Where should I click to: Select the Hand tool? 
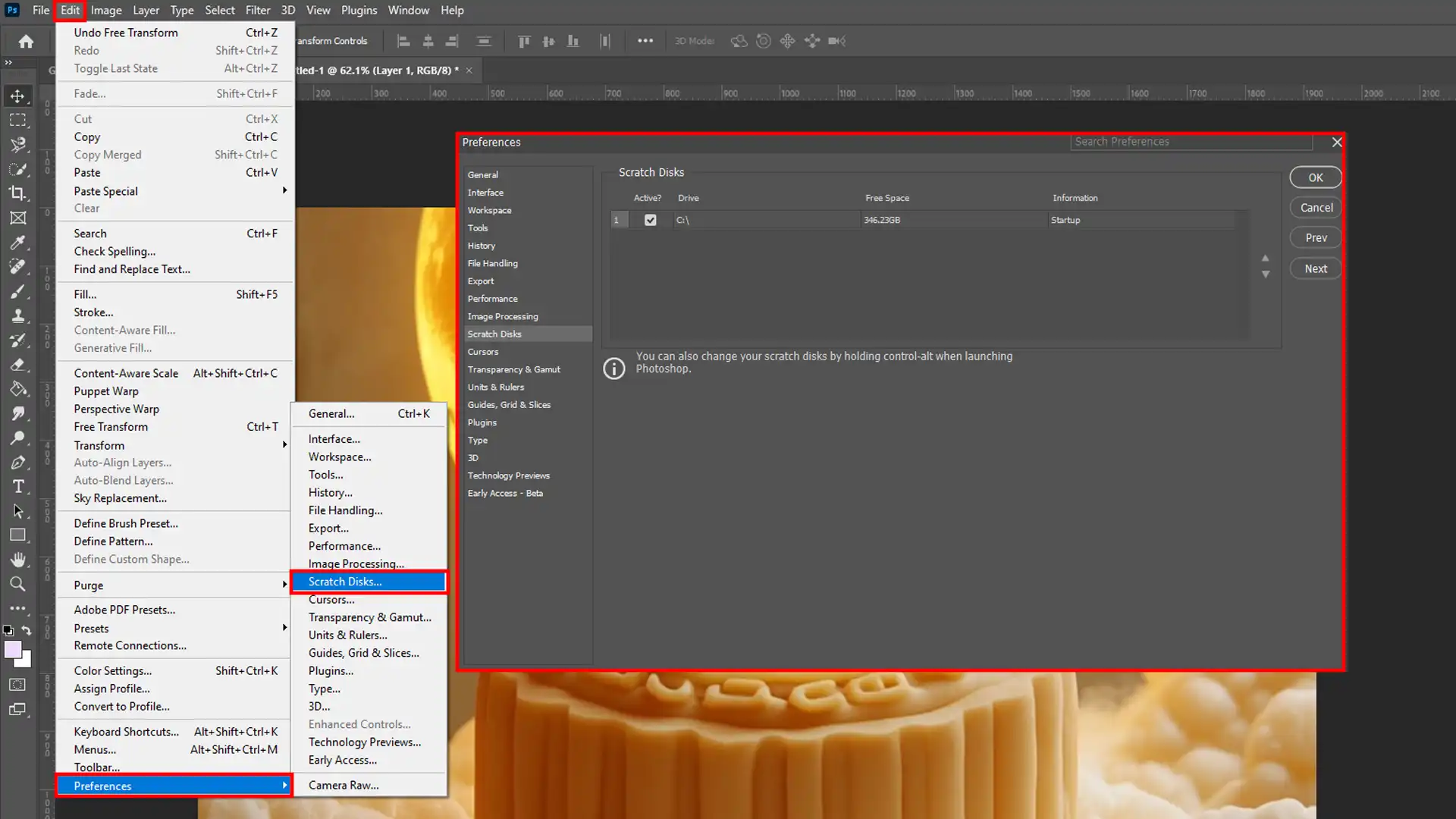click(x=17, y=560)
